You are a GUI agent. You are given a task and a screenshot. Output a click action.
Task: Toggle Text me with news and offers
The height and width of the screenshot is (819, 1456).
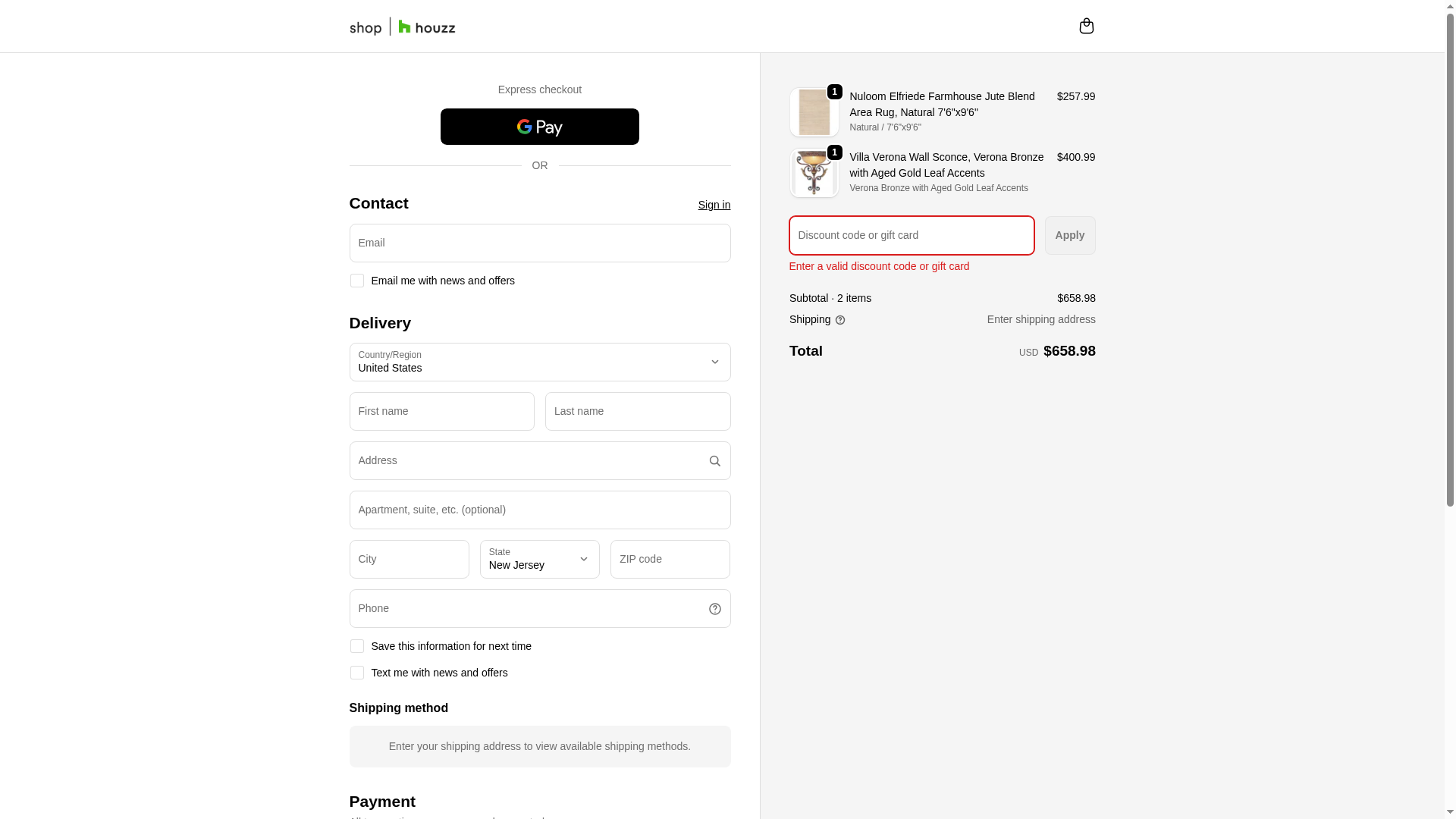coord(356,673)
